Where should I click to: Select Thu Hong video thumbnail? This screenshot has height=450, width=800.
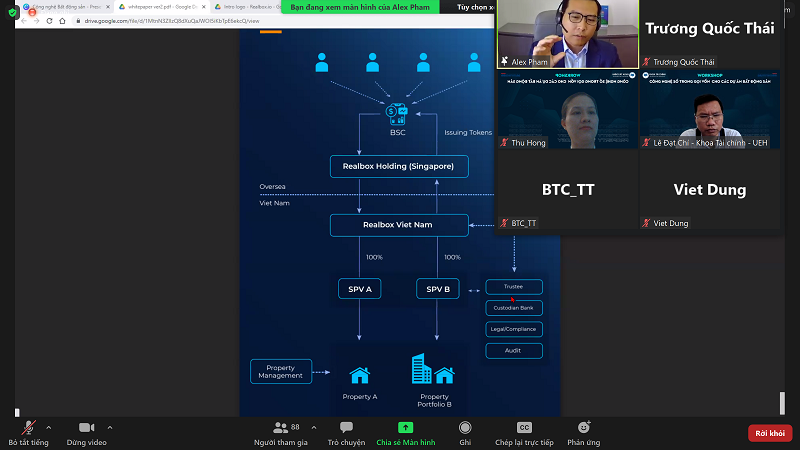pos(568,109)
